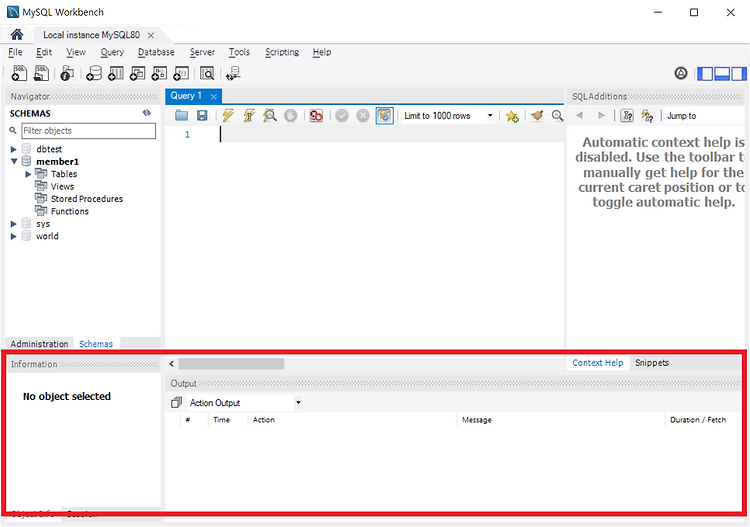Expand the sys schema

[x=13, y=224]
